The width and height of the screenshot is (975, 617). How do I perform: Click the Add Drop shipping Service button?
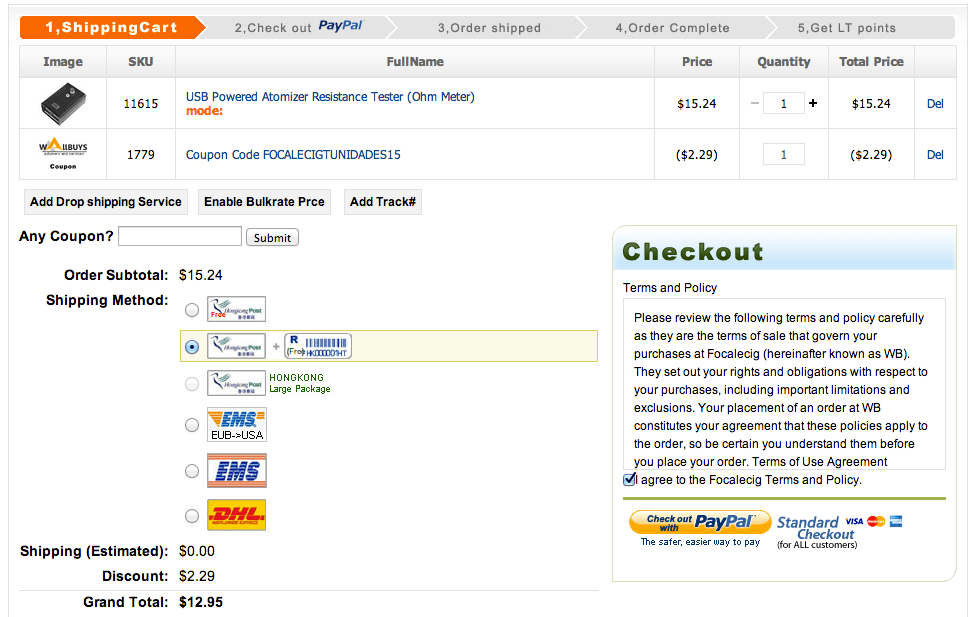pyautogui.click(x=106, y=202)
